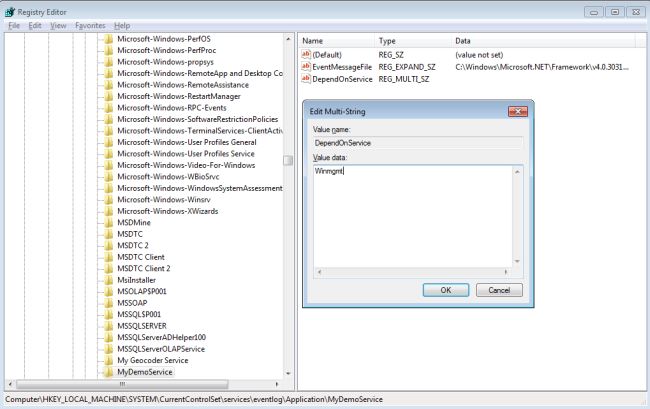
Task: Click Value data scroll up arrow
Action: pyautogui.click(x=517, y=171)
